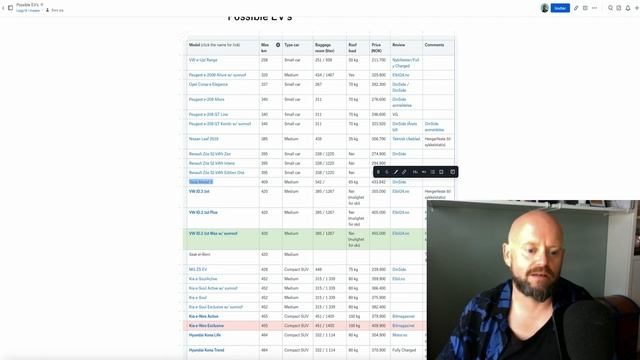Add comment with last floating toolbar icon
Image resolution: width=640 pixels, height=360 pixels.
click(x=452, y=172)
